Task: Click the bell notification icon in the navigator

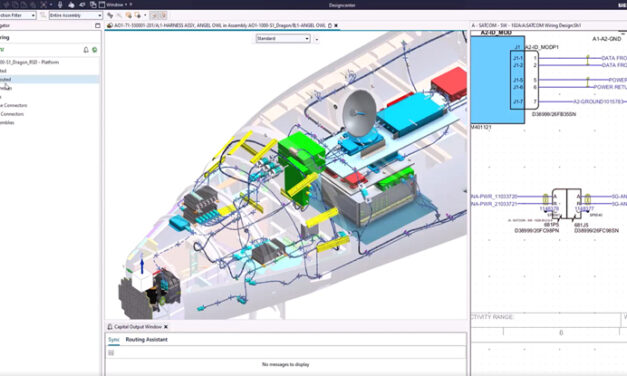Action: (86, 50)
